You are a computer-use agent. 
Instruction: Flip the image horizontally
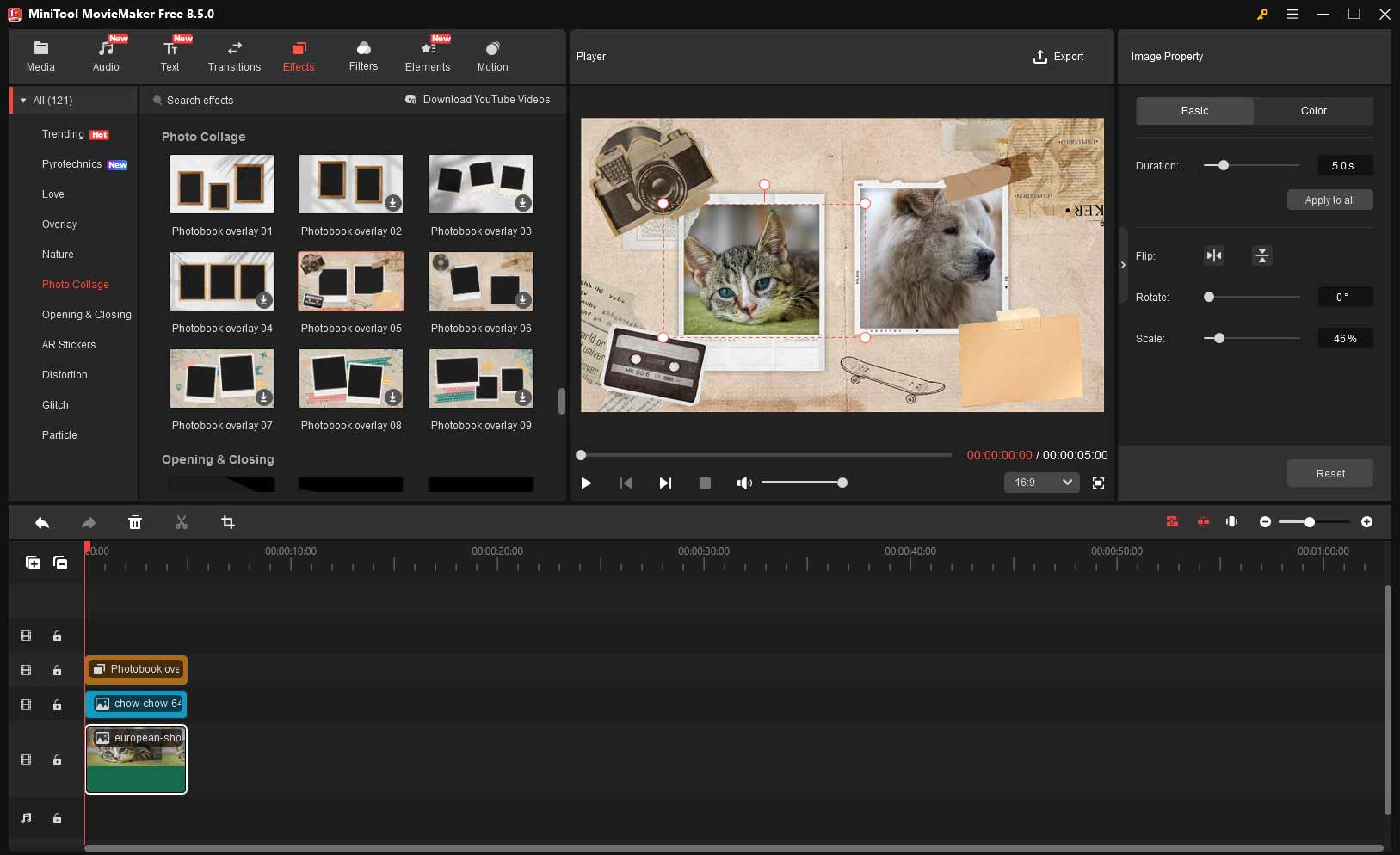[1214, 255]
